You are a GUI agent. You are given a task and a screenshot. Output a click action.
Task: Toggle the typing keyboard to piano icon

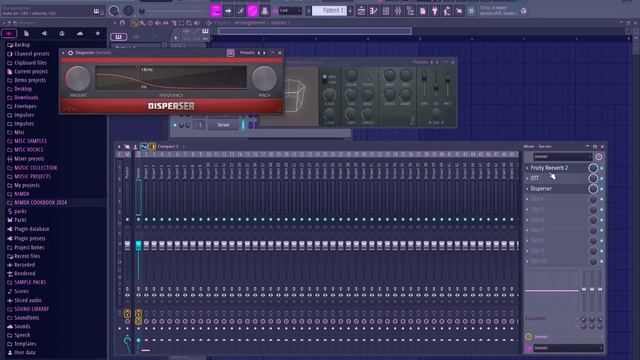(97, 11)
